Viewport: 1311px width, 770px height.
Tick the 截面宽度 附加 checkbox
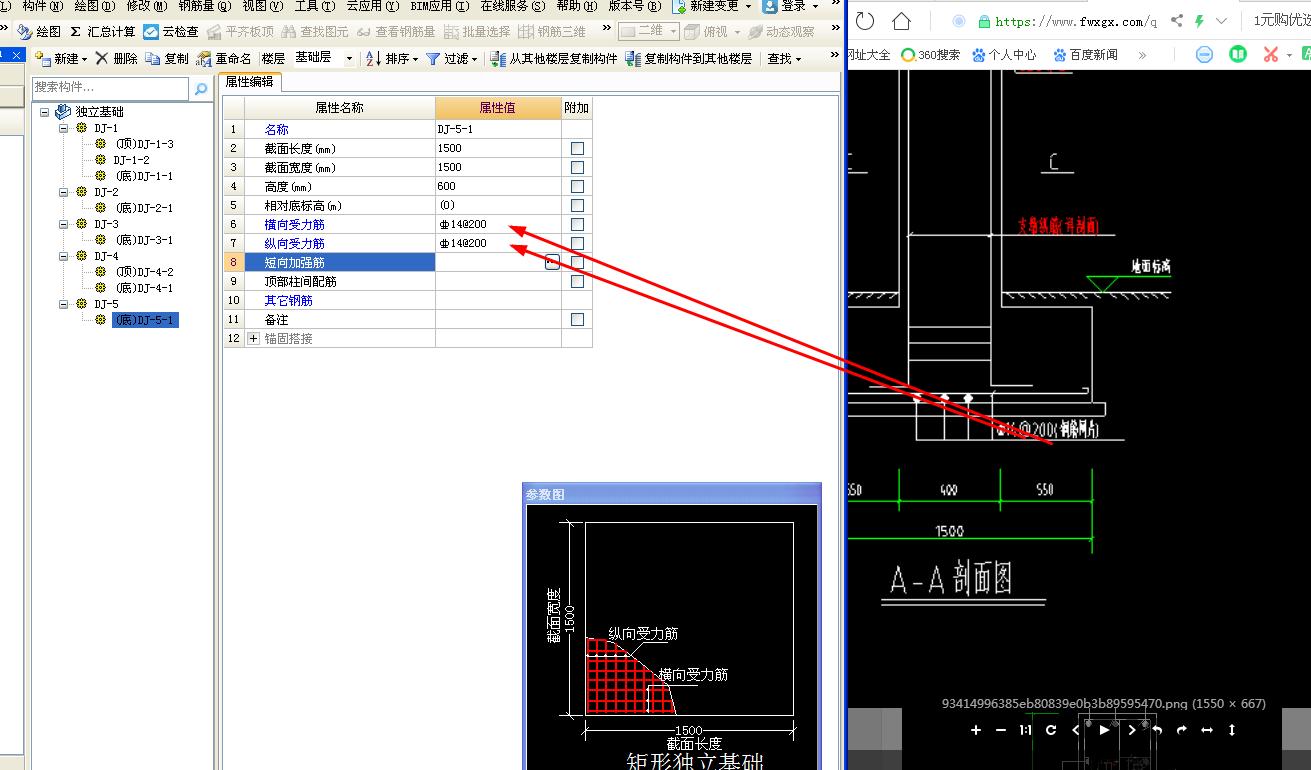coord(577,167)
